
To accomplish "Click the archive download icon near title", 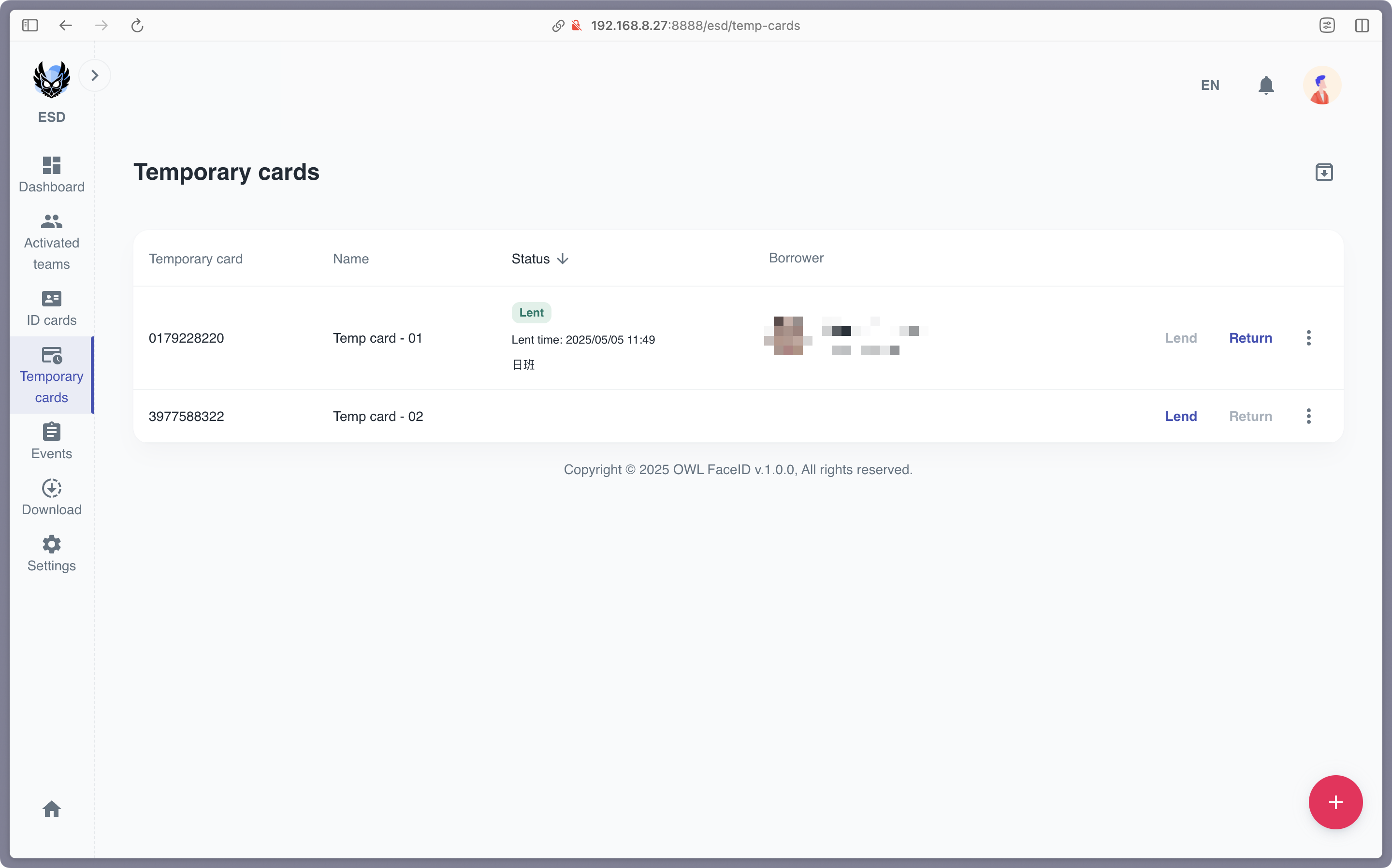I will pyautogui.click(x=1324, y=172).
